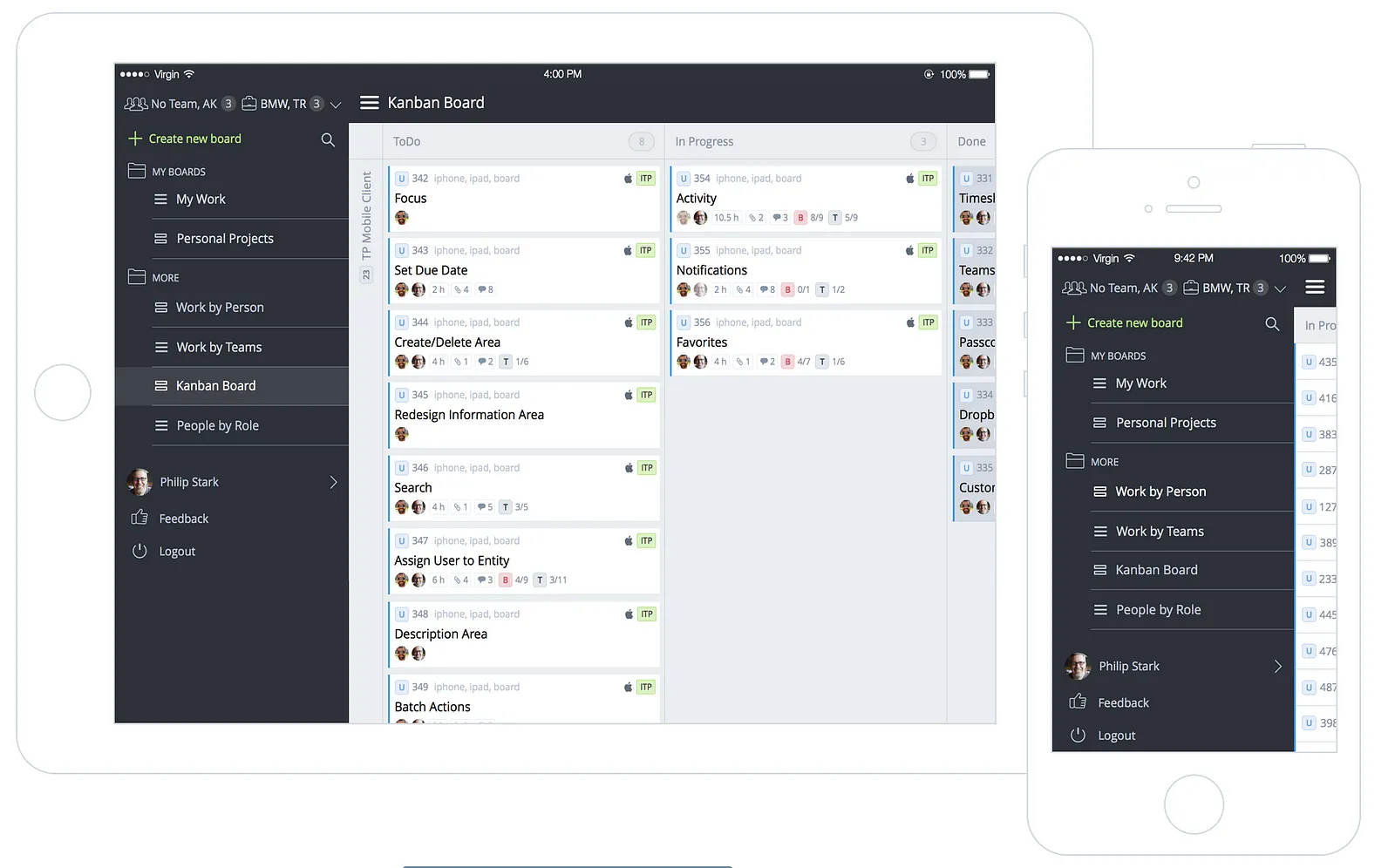Open card 345 Redesign Information Area
Viewport: 1395px width, 868px height.
pyautogui.click(x=524, y=415)
